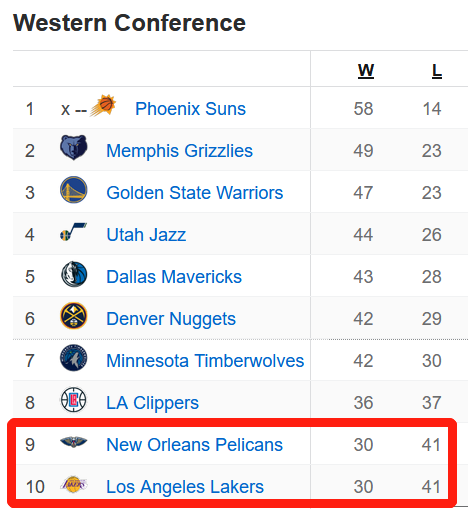This screenshot has height=509, width=468.
Task: Open the Golden State Warriors link
Action: coord(195,193)
